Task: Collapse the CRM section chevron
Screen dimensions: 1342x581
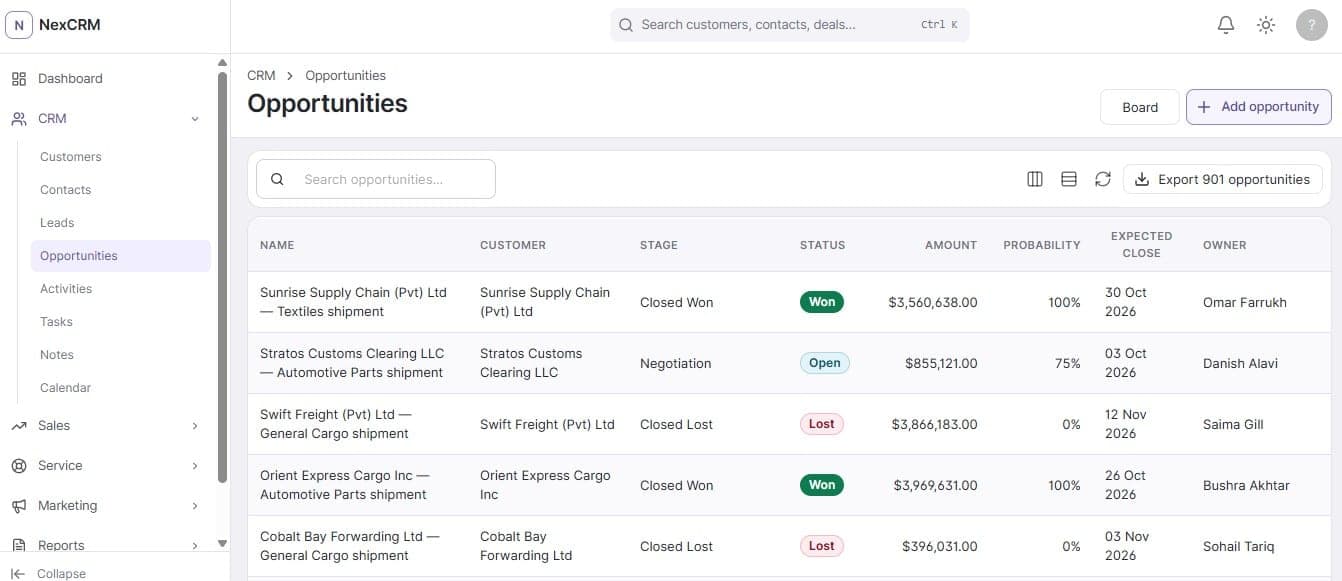Action: click(x=195, y=119)
